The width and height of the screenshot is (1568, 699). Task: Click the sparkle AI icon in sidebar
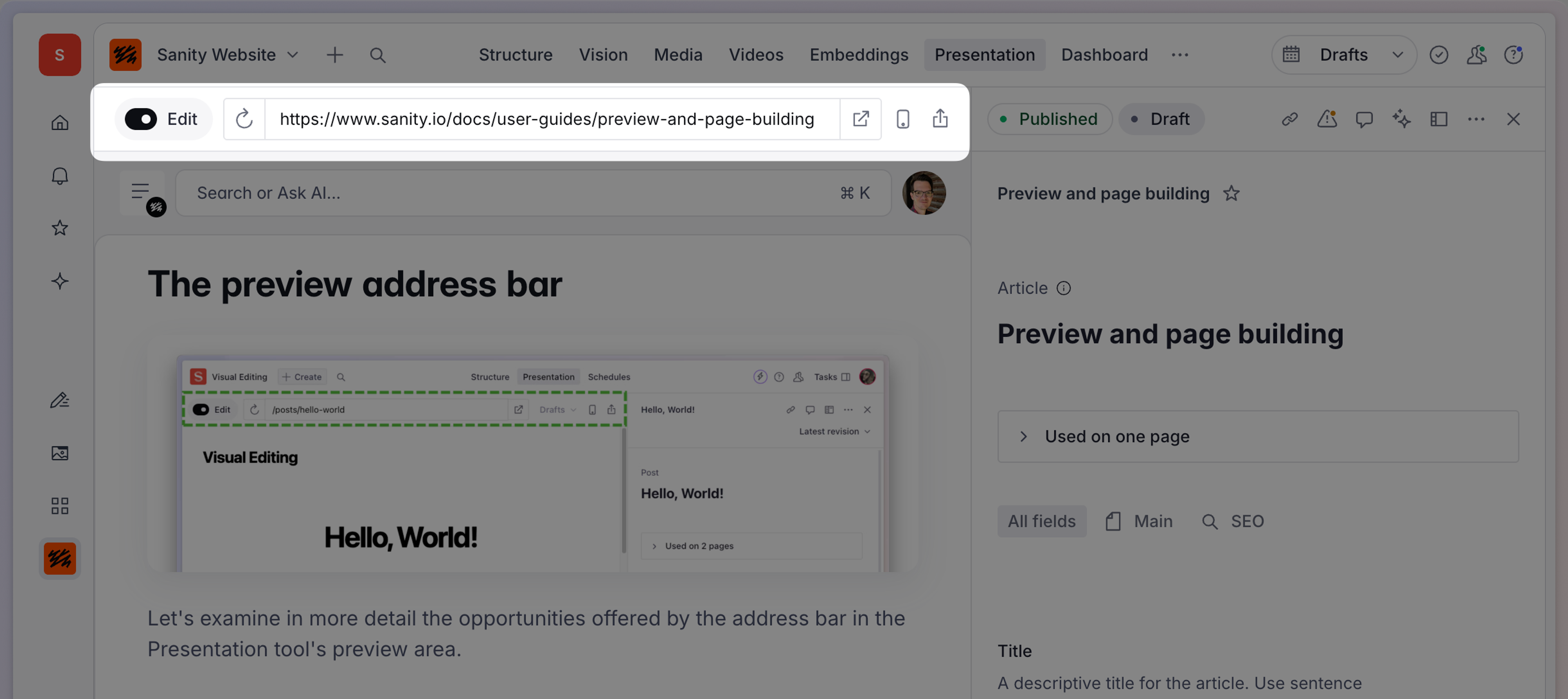pos(60,281)
